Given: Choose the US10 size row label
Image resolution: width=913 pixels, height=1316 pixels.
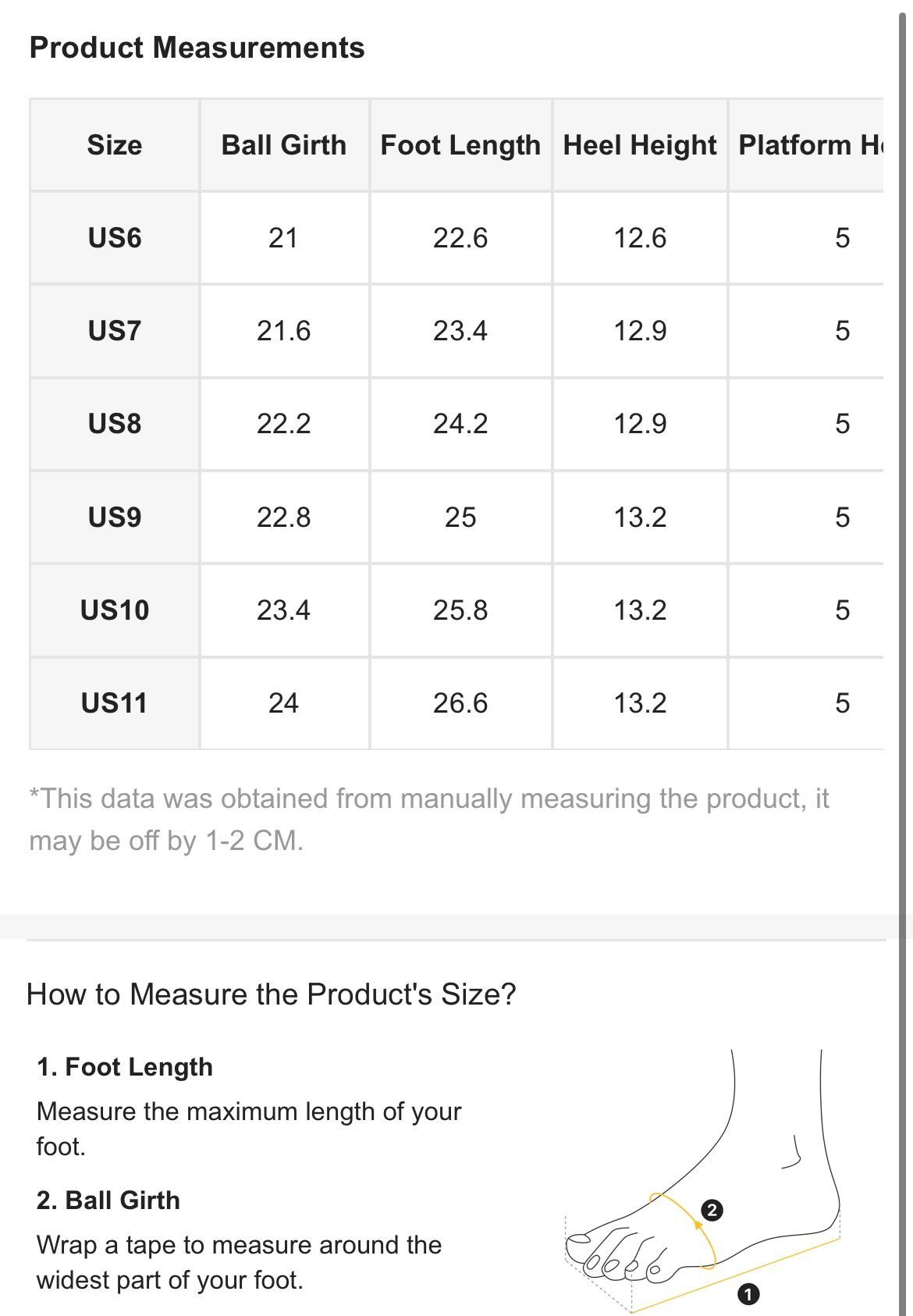Looking at the screenshot, I should pyautogui.click(x=115, y=610).
